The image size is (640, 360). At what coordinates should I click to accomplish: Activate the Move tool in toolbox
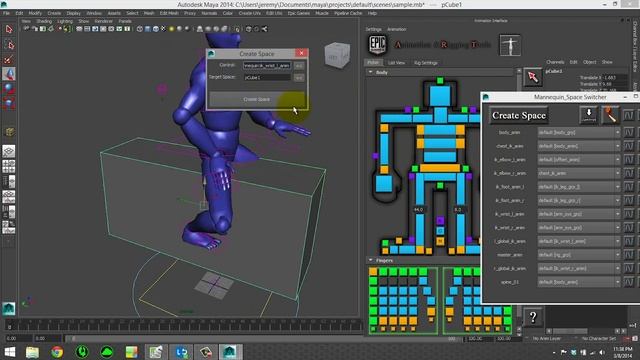(9, 74)
